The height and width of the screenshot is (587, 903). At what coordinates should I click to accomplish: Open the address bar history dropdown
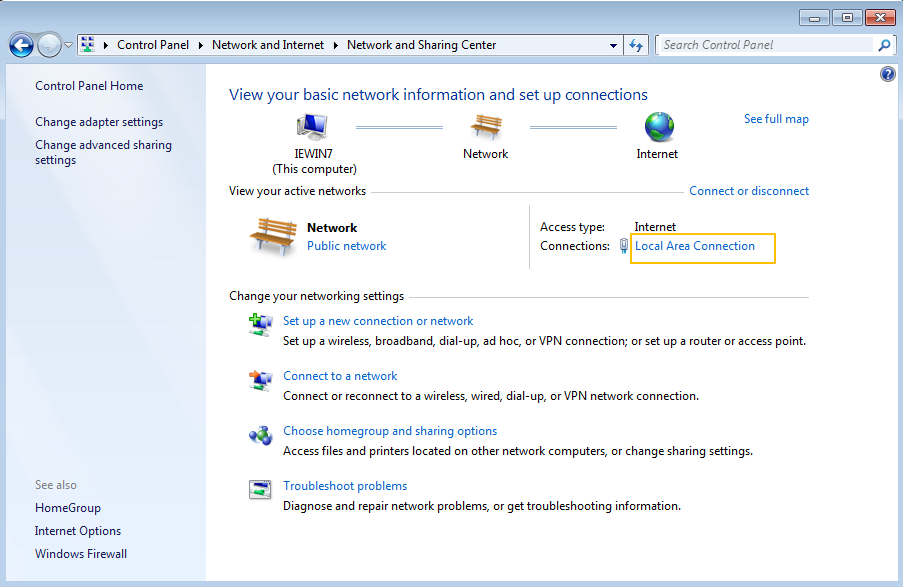pos(614,45)
